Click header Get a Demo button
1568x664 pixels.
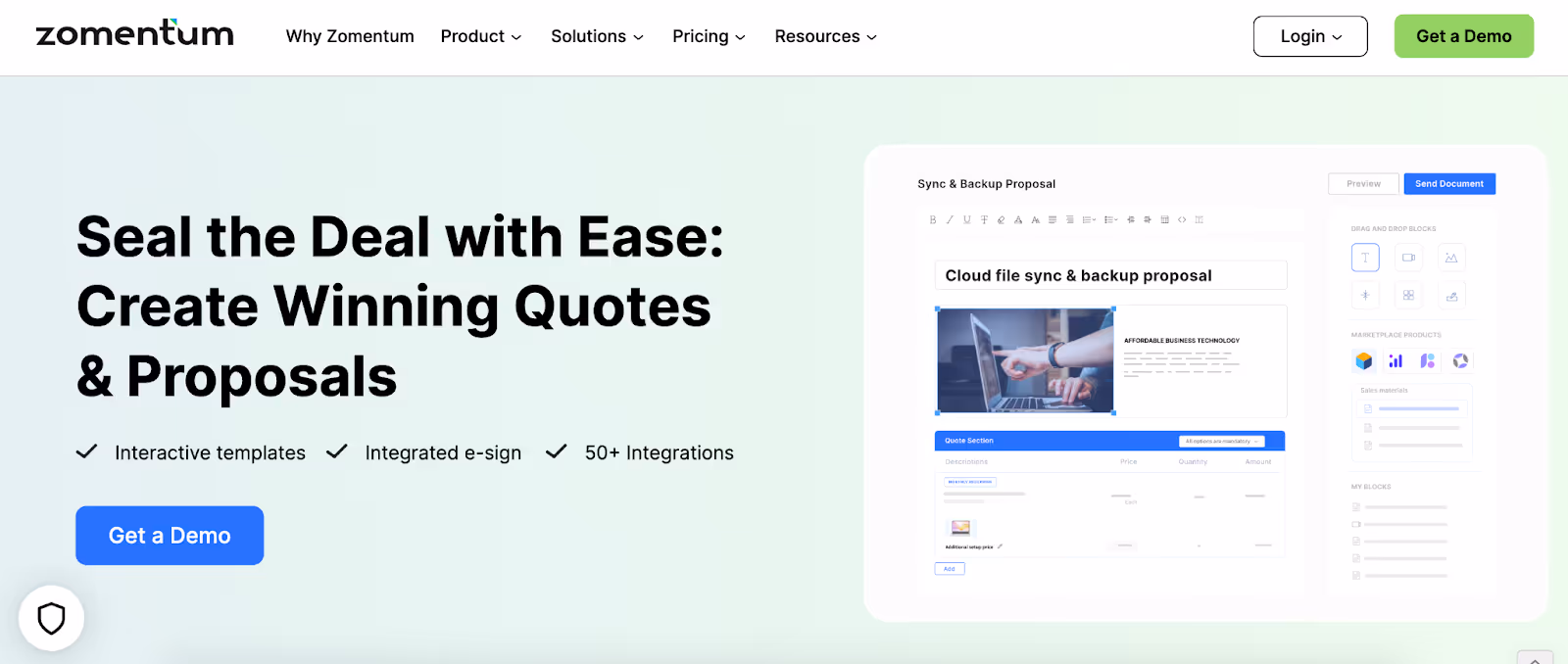1464,36
